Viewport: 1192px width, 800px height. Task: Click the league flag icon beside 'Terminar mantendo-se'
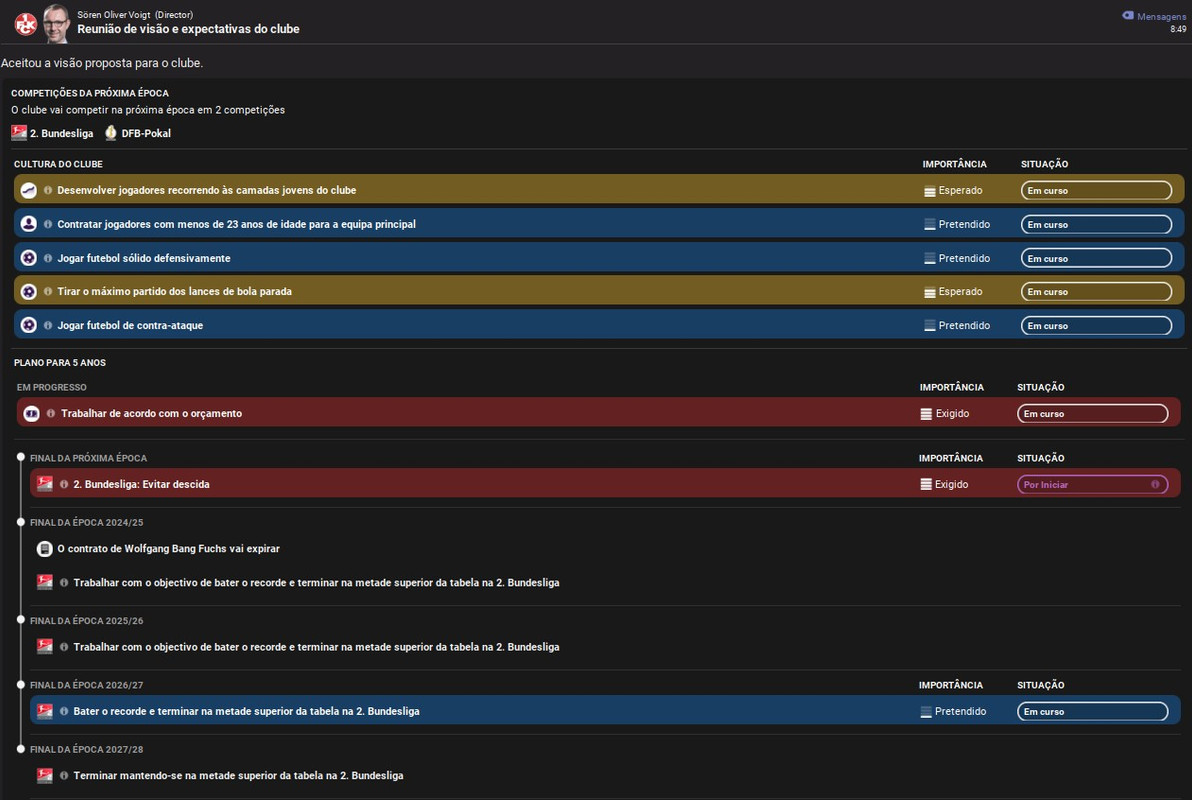tap(45, 776)
